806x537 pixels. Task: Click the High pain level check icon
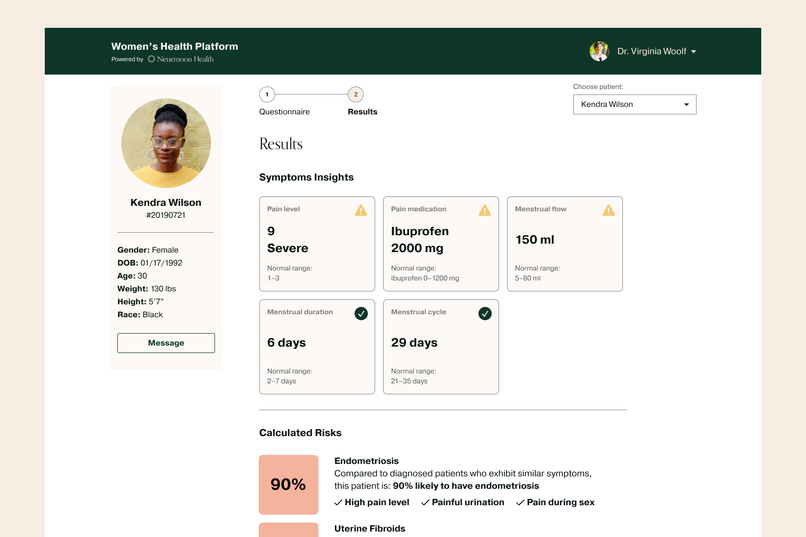click(x=338, y=503)
